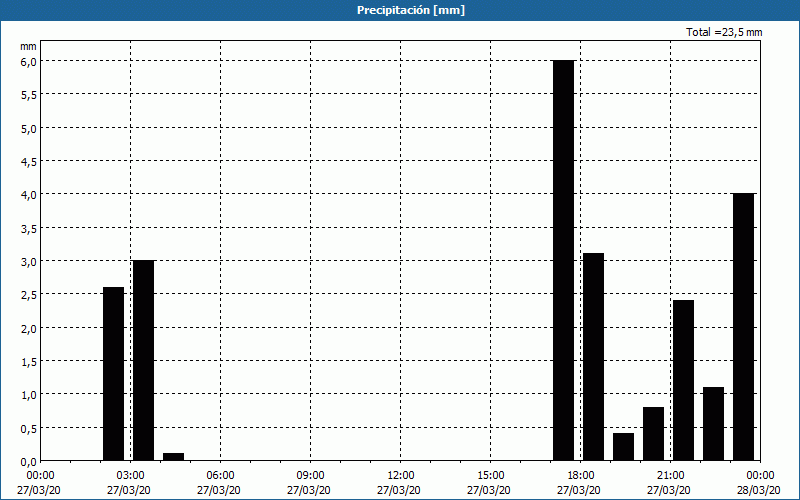Screen dimensions: 800x500
Task: Click the 1,0 y-axis label
Action: (x=29, y=395)
